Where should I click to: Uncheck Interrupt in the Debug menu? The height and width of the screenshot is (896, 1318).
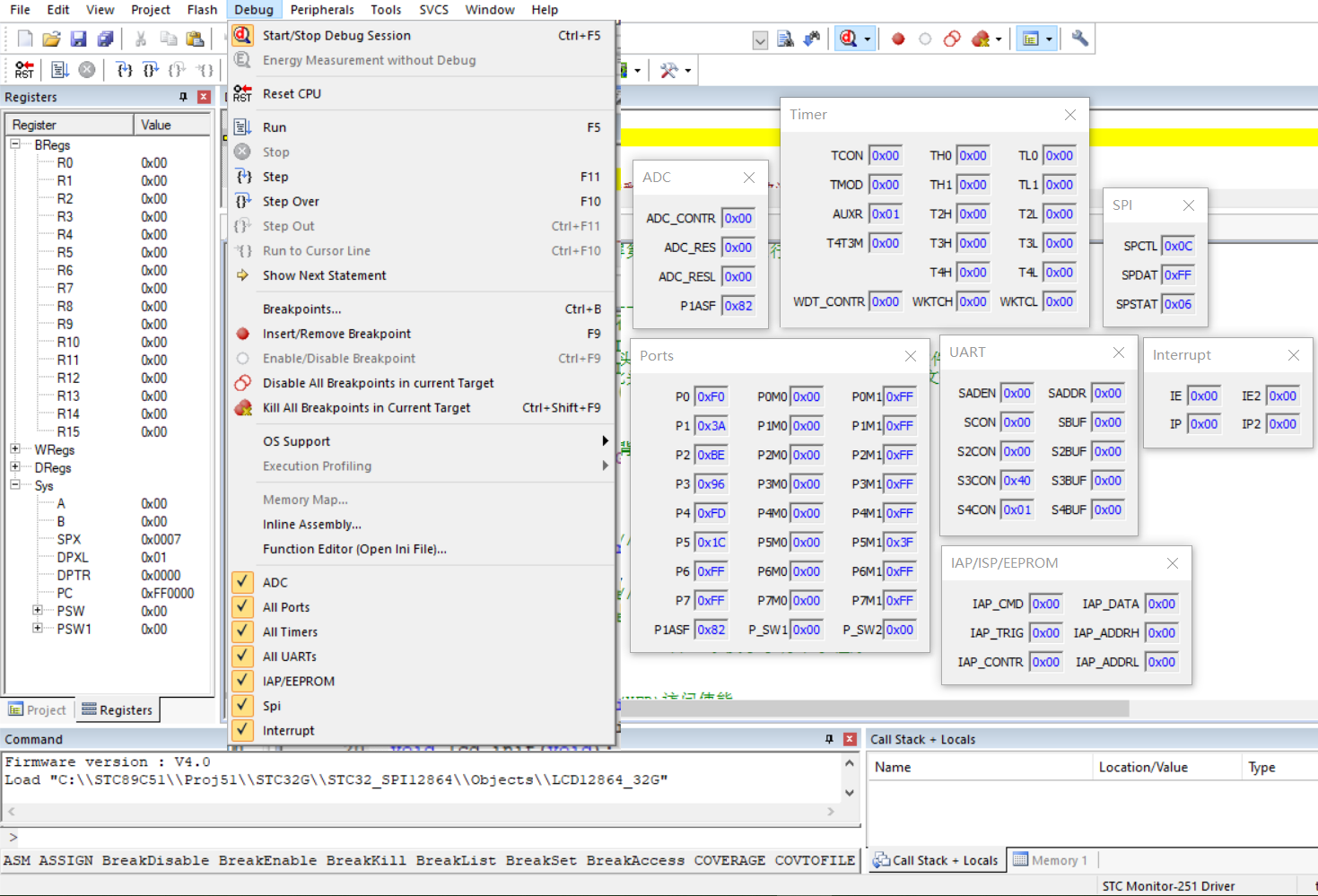tap(242, 730)
